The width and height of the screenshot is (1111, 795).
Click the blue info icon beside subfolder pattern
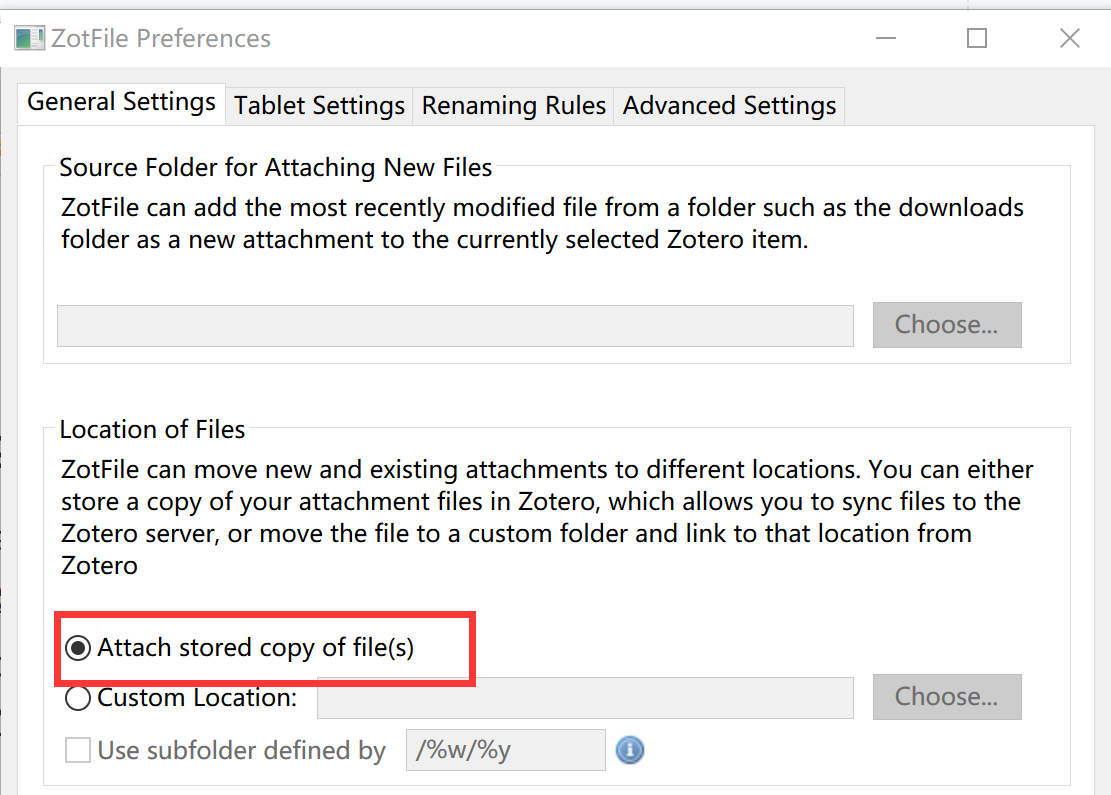[x=629, y=750]
